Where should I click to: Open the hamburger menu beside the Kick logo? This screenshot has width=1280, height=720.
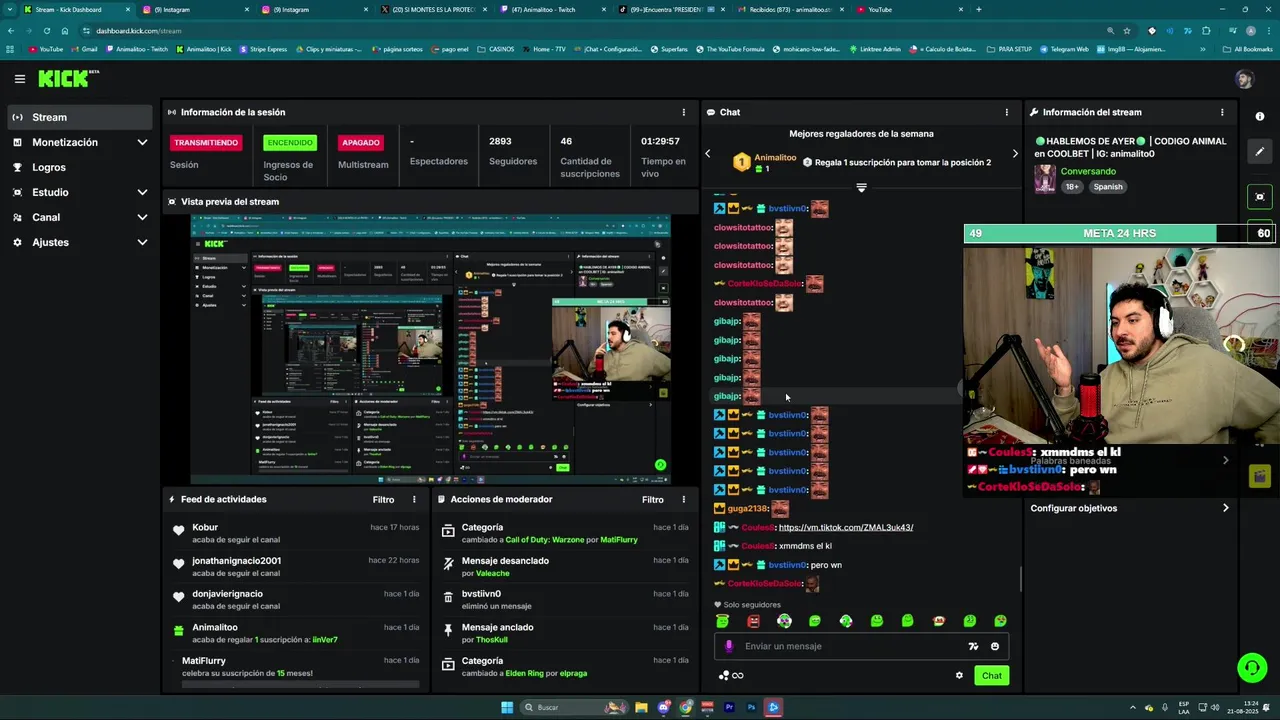pos(20,79)
